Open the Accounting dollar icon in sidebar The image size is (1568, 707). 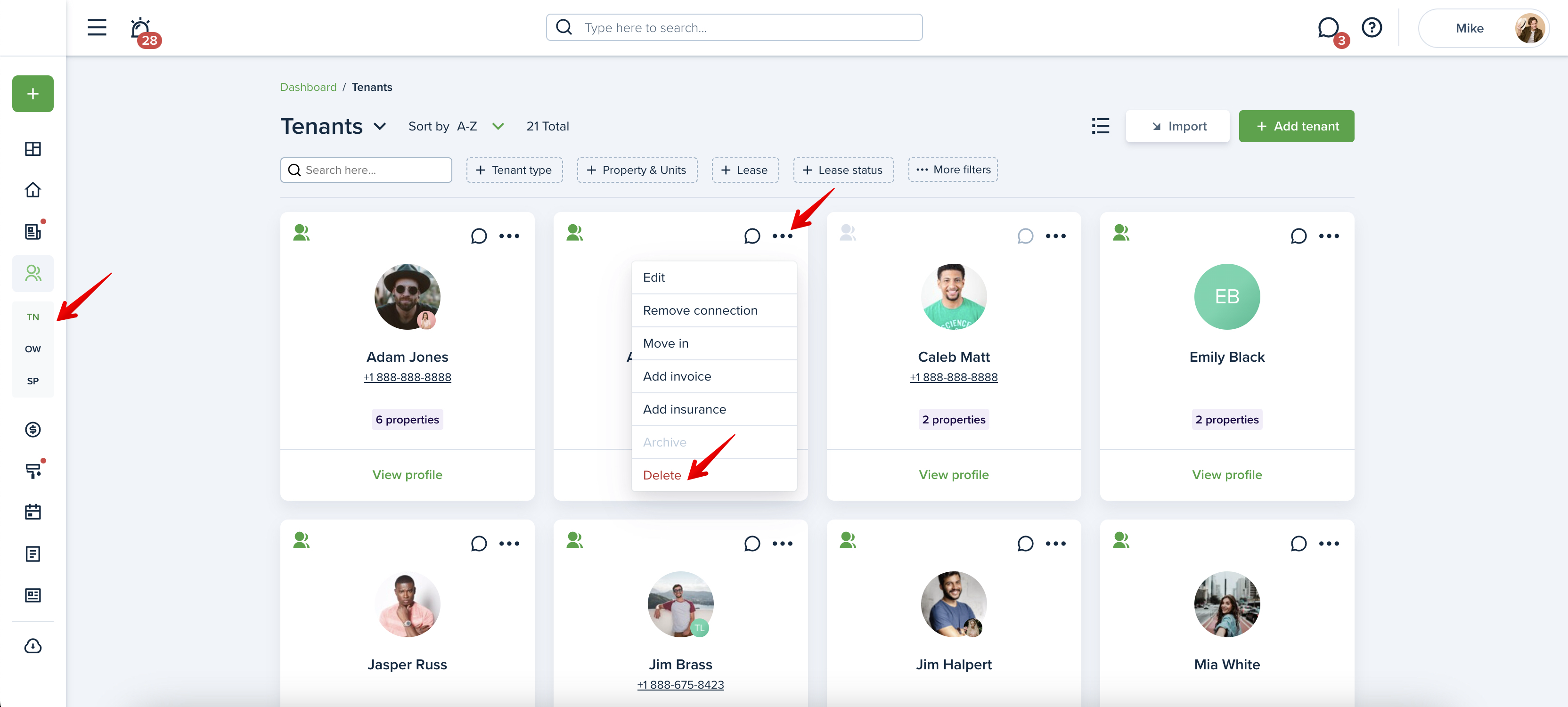click(x=33, y=430)
